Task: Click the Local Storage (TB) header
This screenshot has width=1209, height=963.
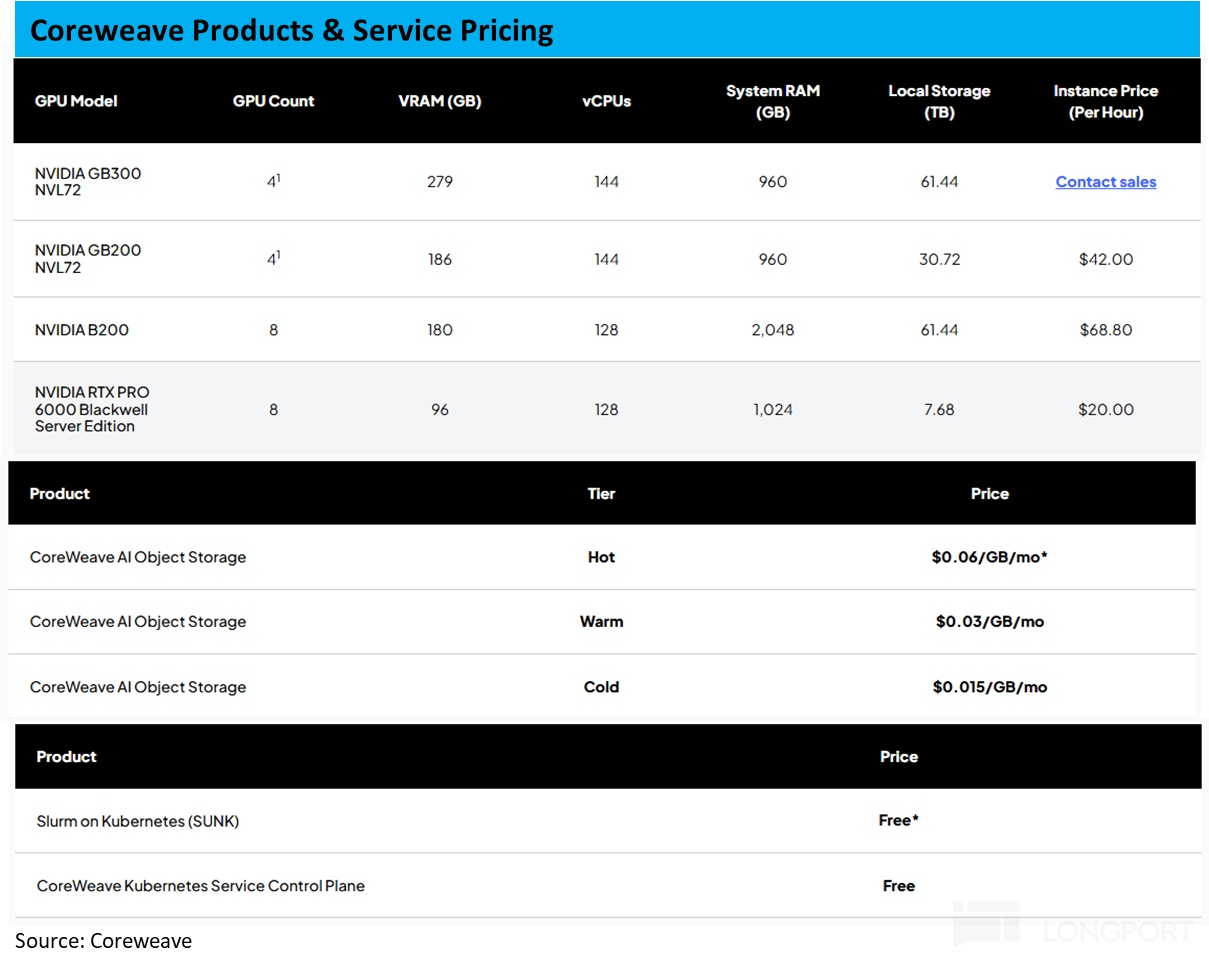Action: click(939, 101)
